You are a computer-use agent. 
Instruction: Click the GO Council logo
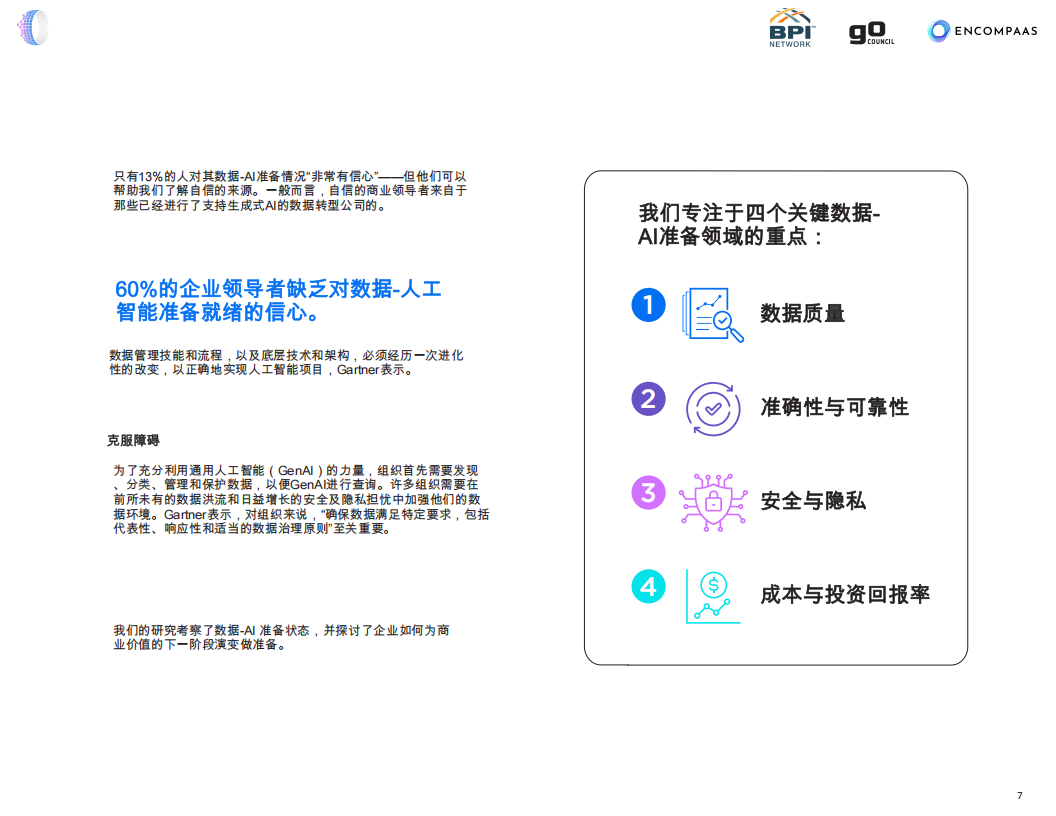[x=871, y=32]
